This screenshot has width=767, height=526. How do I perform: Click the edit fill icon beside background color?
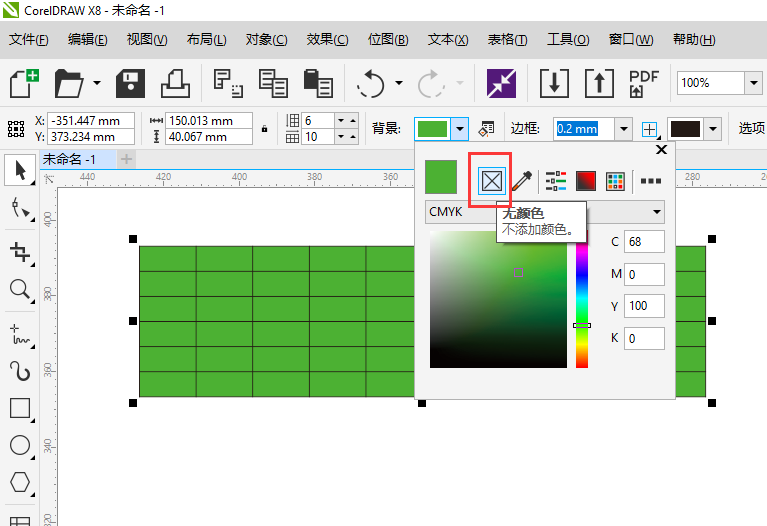click(x=486, y=129)
